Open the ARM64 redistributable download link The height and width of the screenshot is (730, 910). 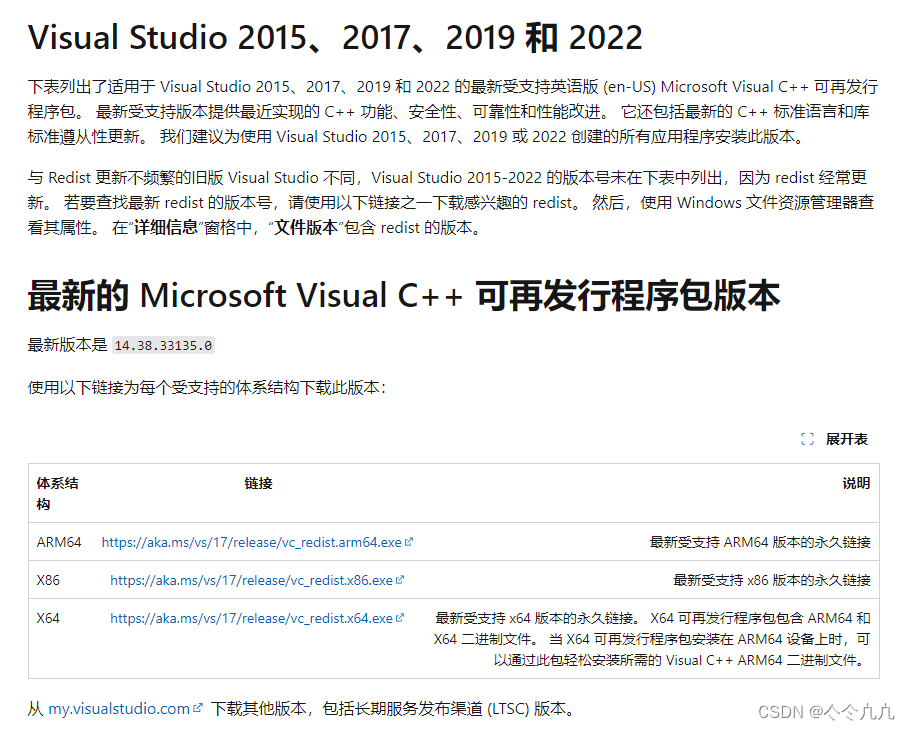point(249,541)
